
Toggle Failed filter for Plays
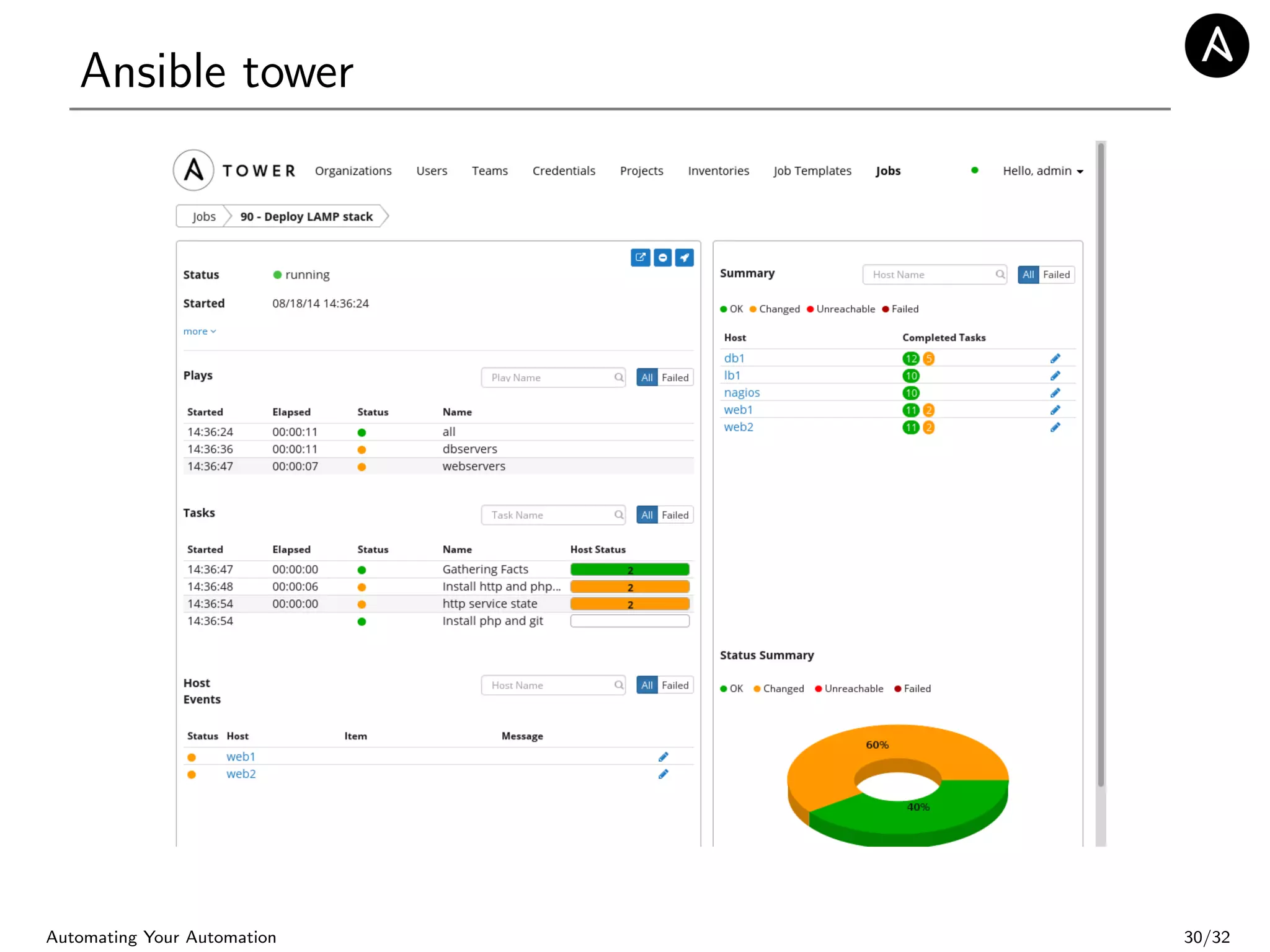click(x=675, y=377)
